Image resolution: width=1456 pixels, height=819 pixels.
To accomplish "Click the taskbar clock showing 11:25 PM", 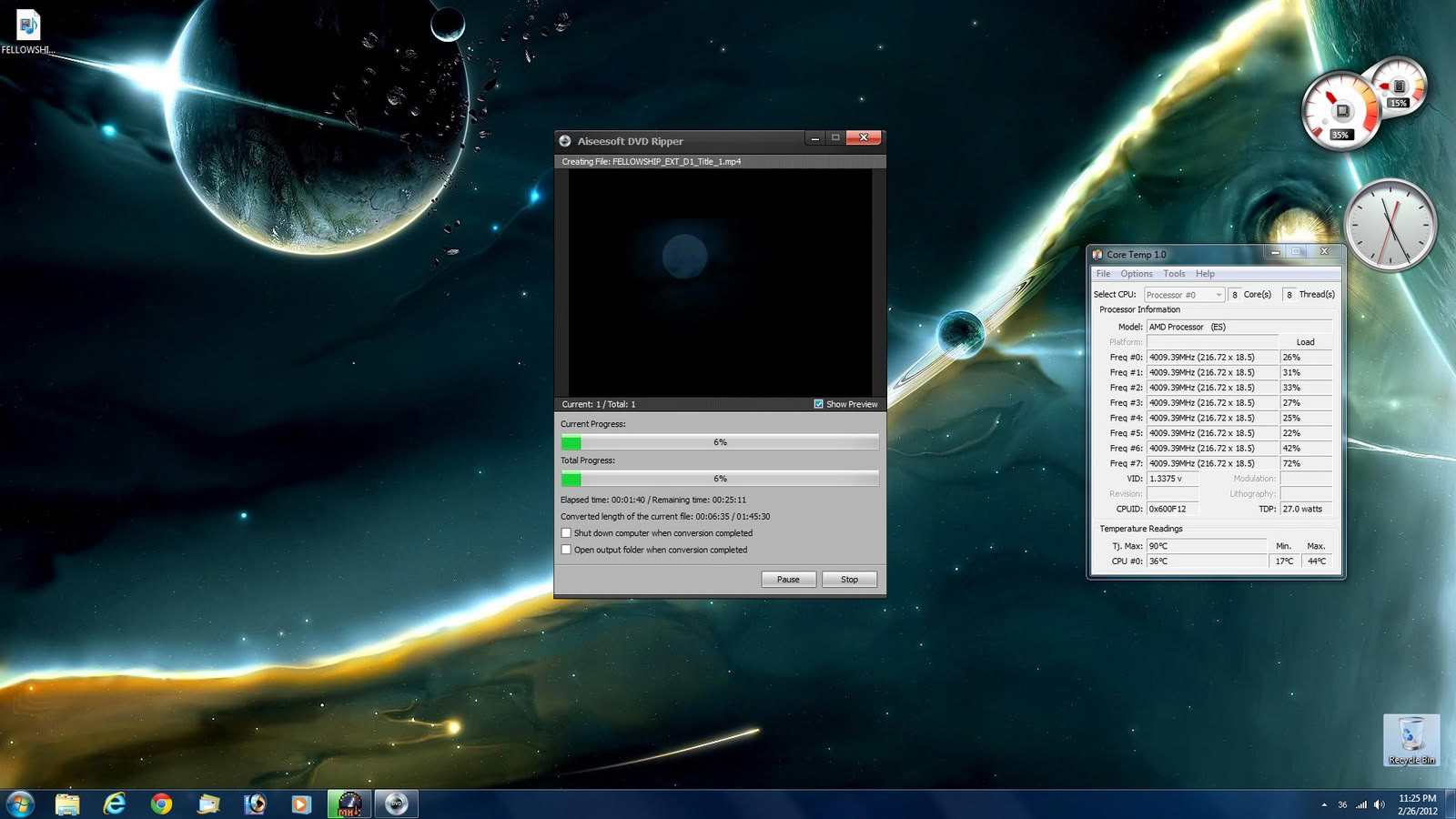I will click(x=1418, y=804).
